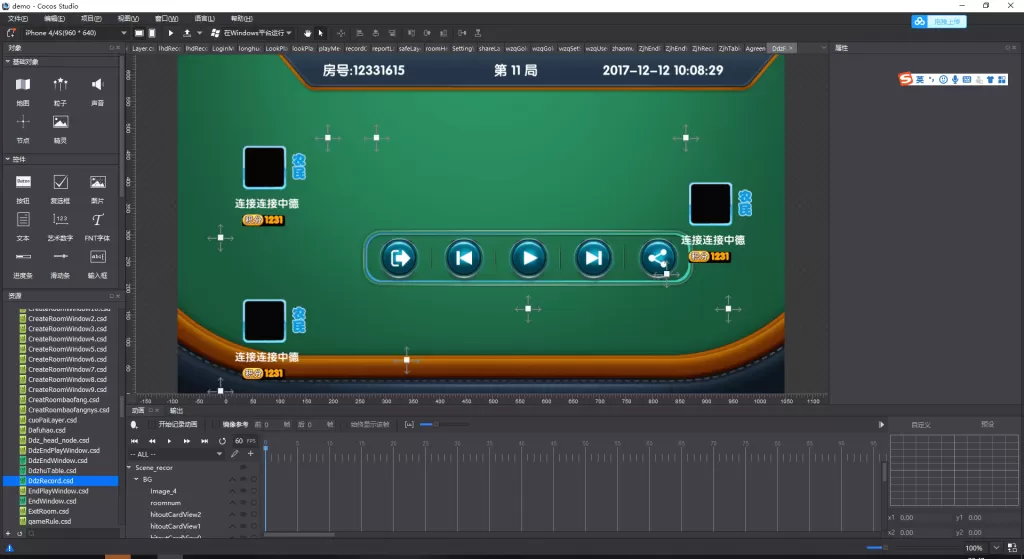Screen dimensions: 1024x559
Task: Collapse the BG node in timeline tree
Action: coord(136,479)
